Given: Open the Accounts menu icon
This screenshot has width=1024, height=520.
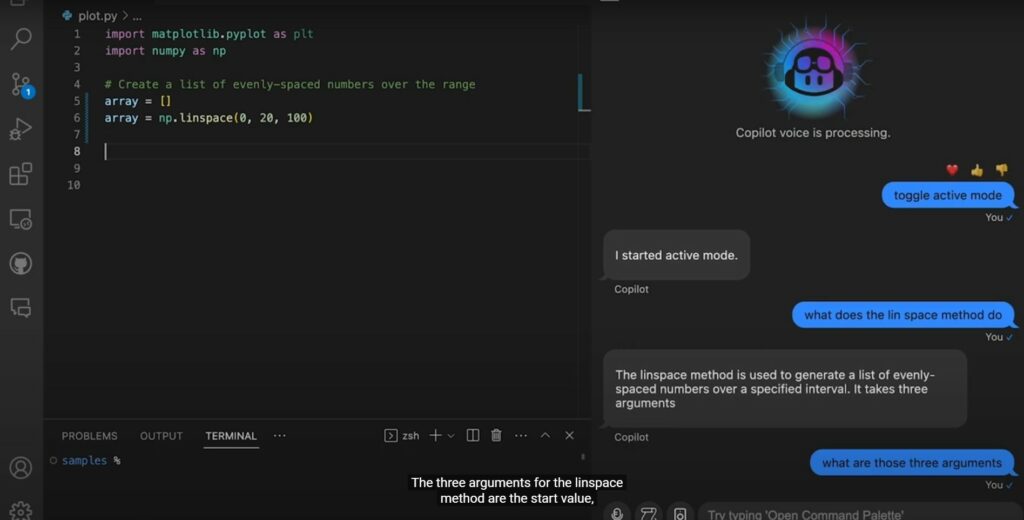Looking at the screenshot, I should tap(21, 468).
